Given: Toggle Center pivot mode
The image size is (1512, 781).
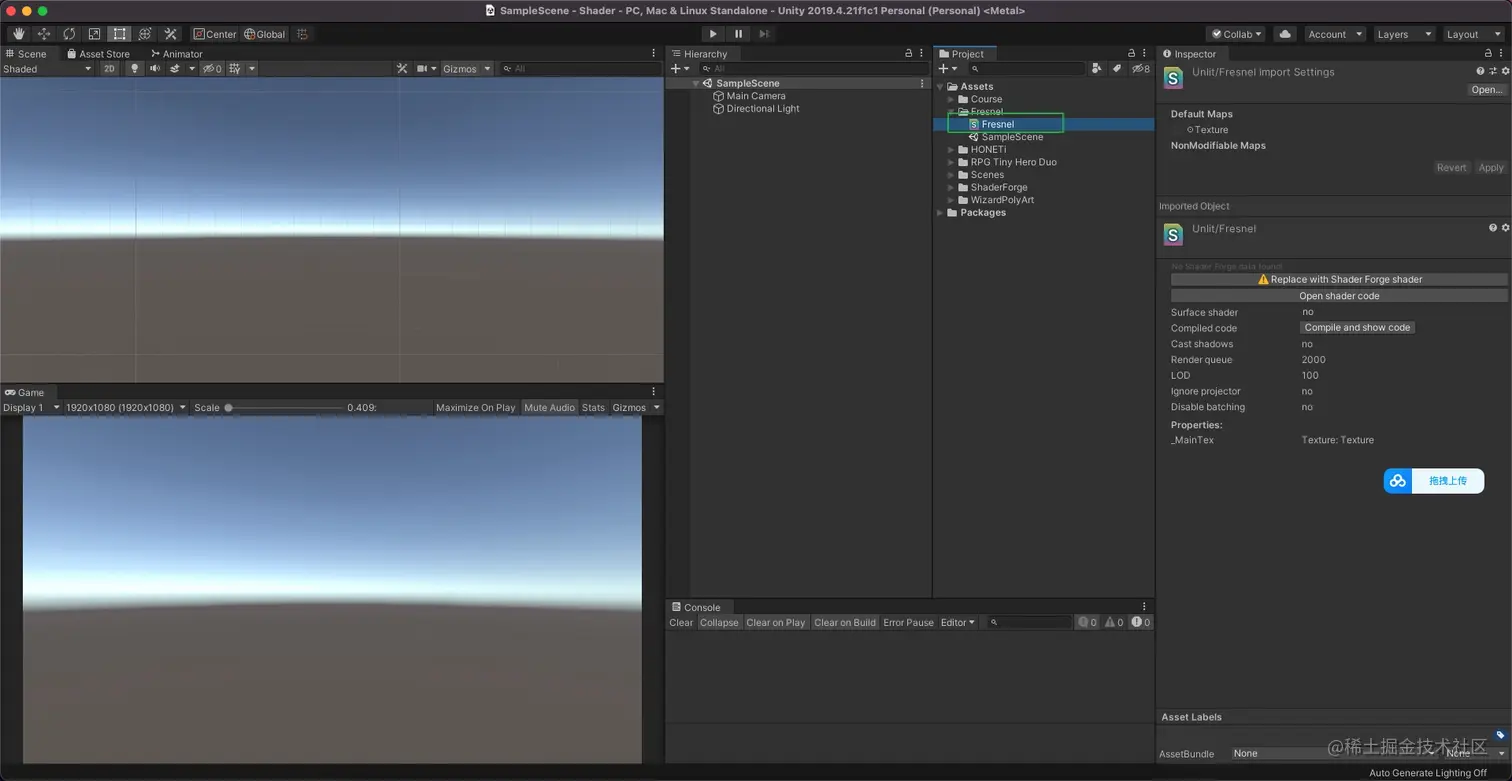Looking at the screenshot, I should click(215, 34).
